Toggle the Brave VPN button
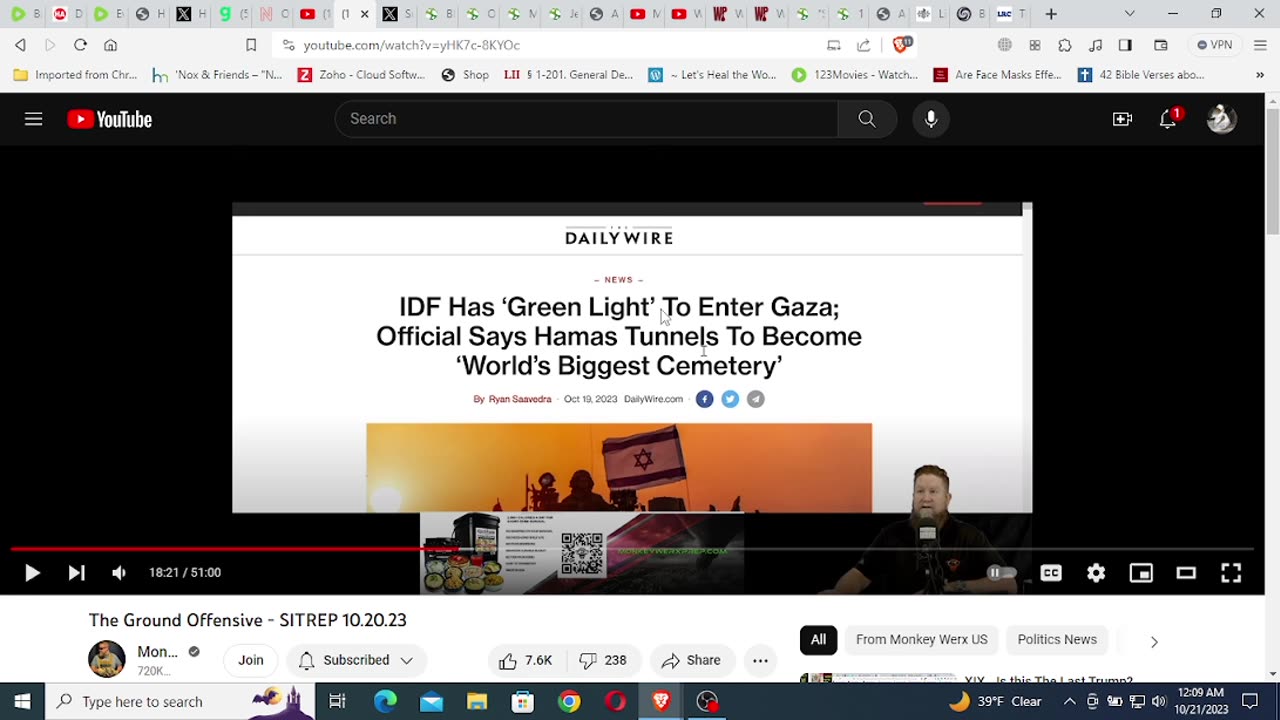The height and width of the screenshot is (720, 1280). pyautogui.click(x=1215, y=45)
